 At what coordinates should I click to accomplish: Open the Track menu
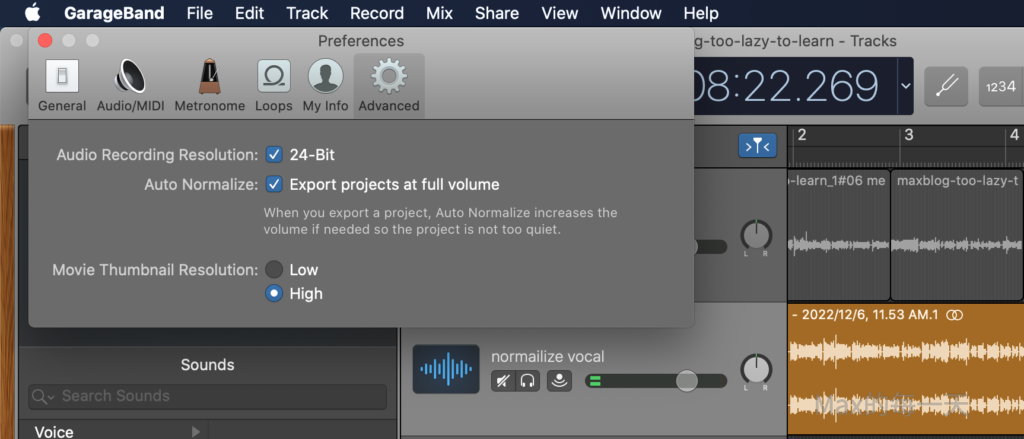coord(307,14)
